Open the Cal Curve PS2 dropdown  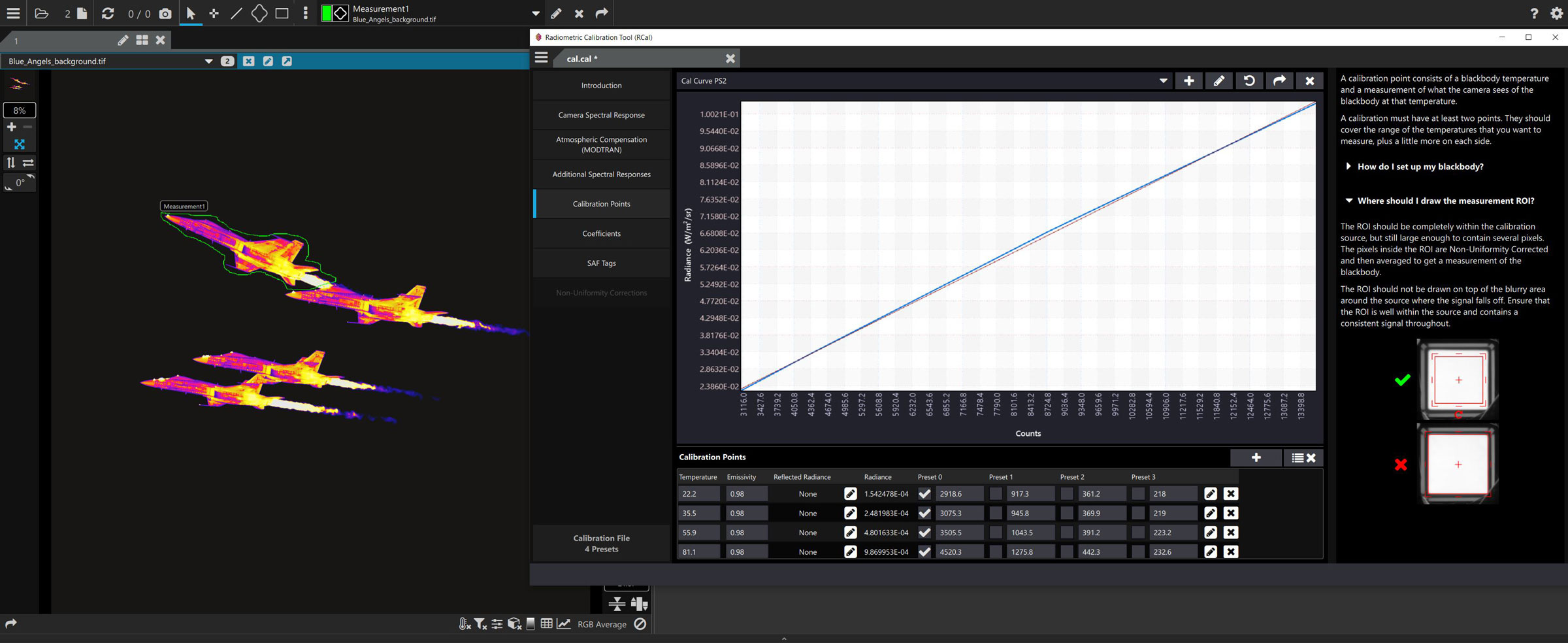point(1164,80)
